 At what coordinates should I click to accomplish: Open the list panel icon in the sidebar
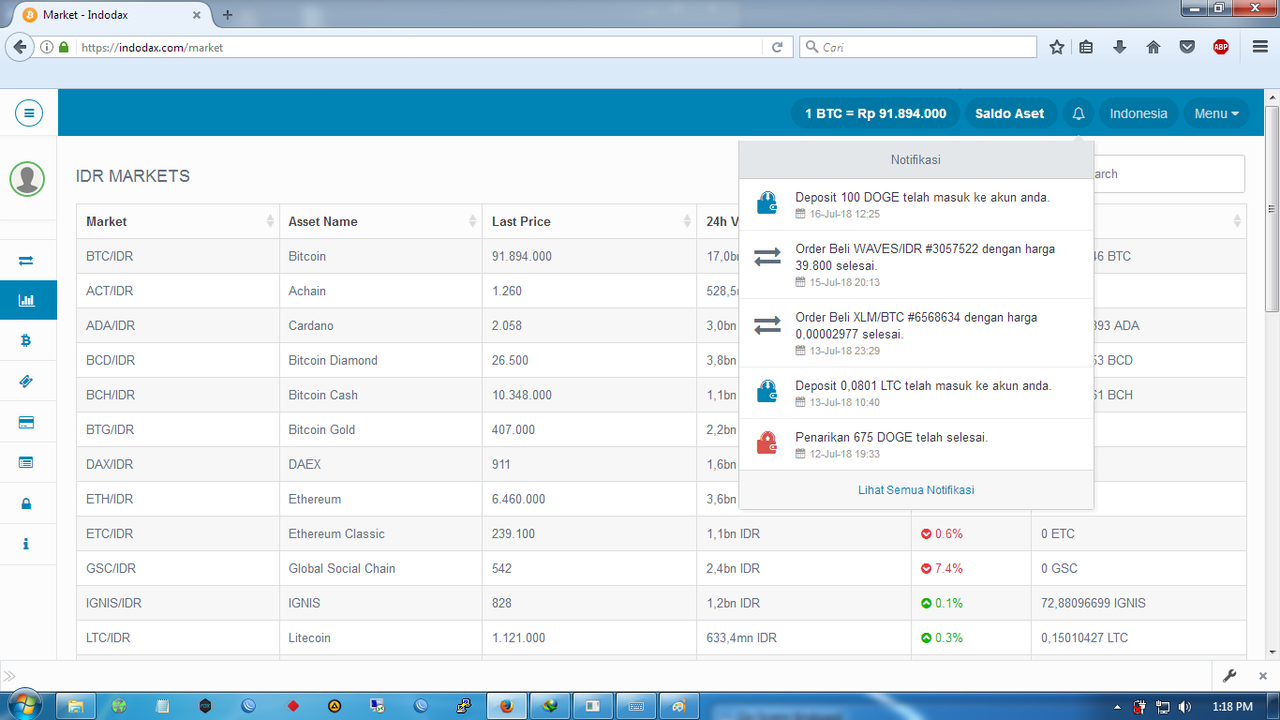26,463
